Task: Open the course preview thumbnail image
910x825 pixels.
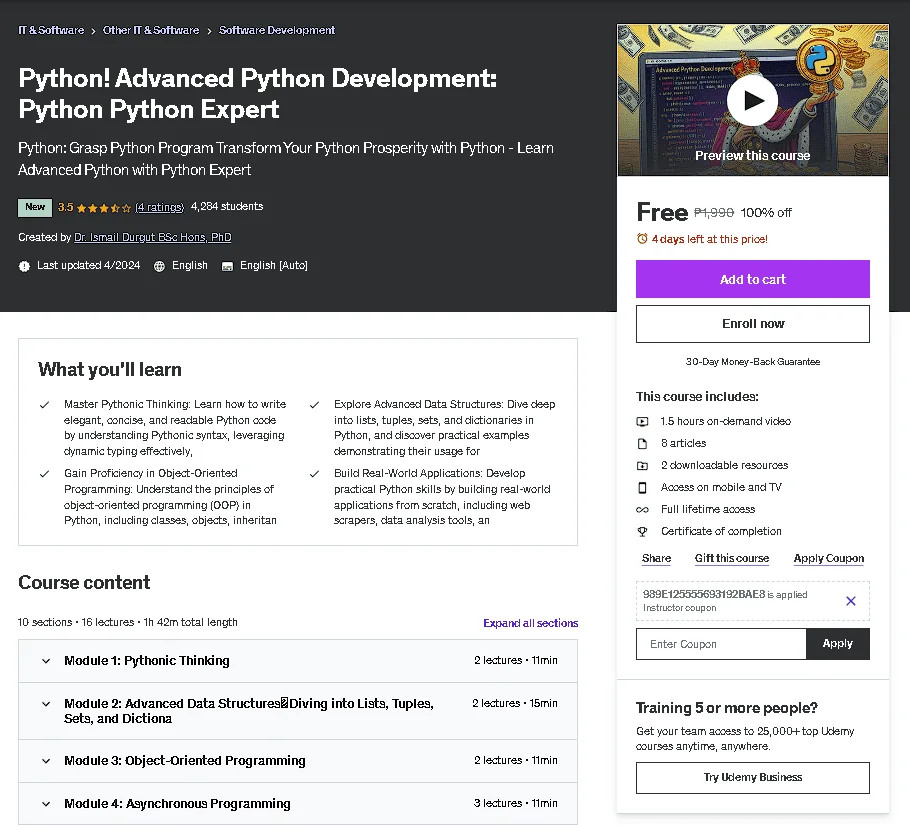Action: [x=752, y=100]
